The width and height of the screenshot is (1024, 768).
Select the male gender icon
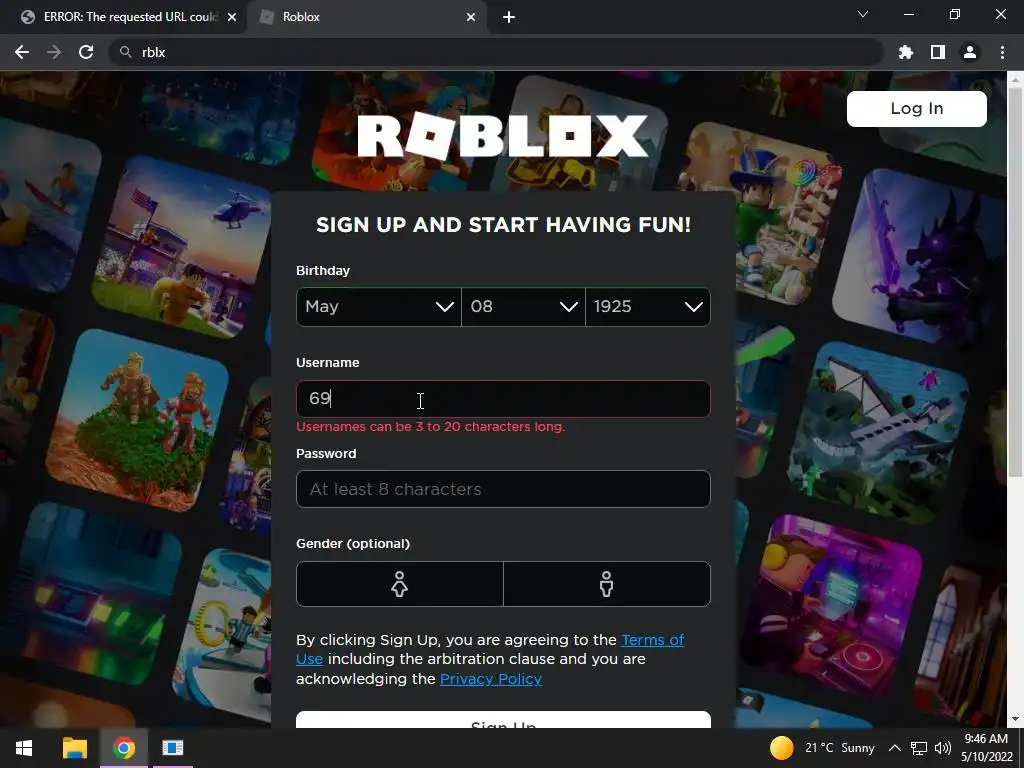[x=607, y=584]
